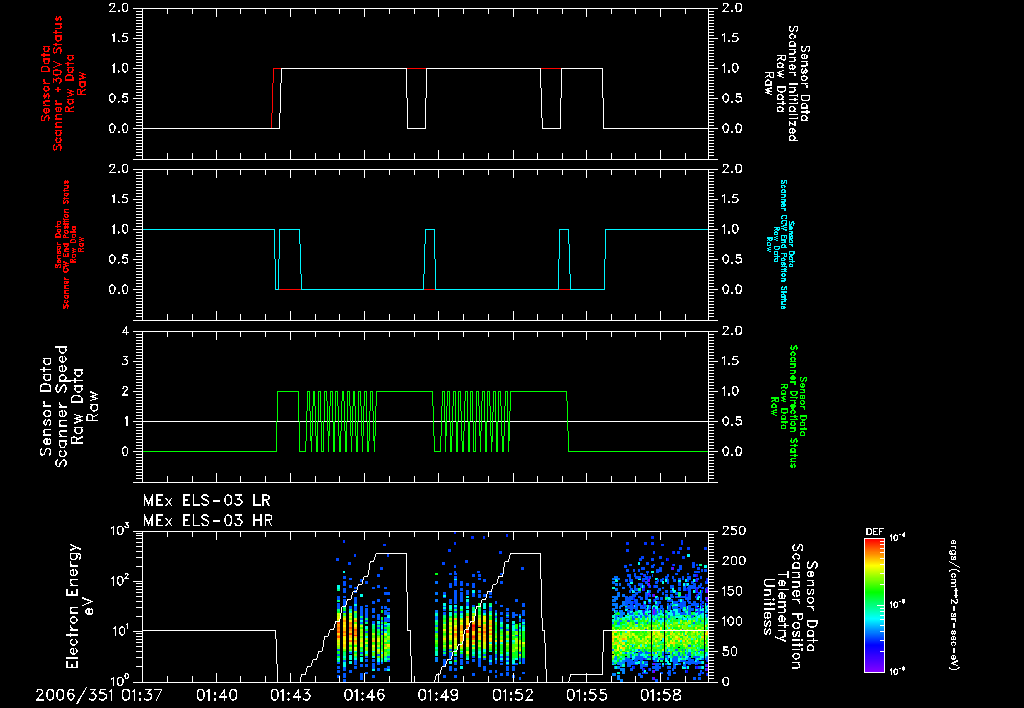
Task: Click the 10^-6 color bar bottom label
Action: (897, 670)
